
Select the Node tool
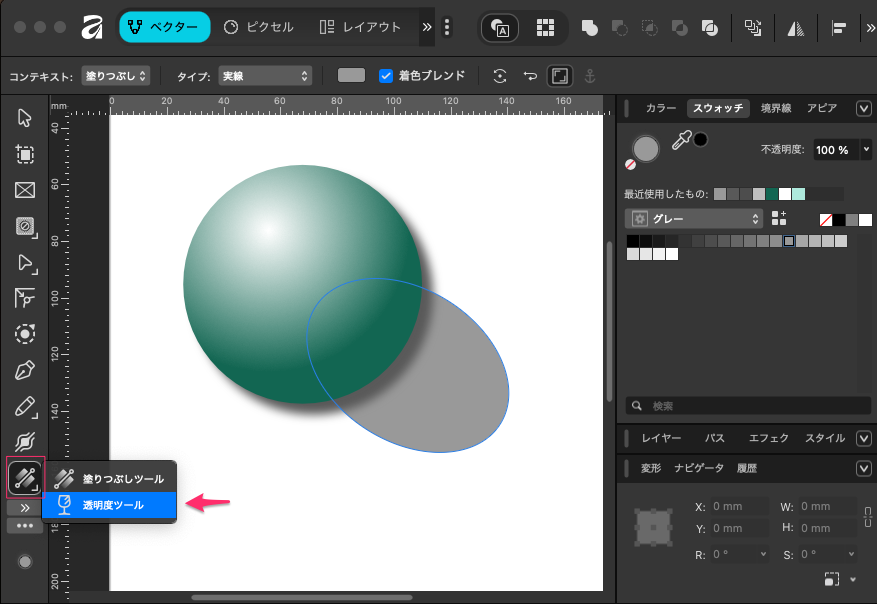[x=25, y=263]
